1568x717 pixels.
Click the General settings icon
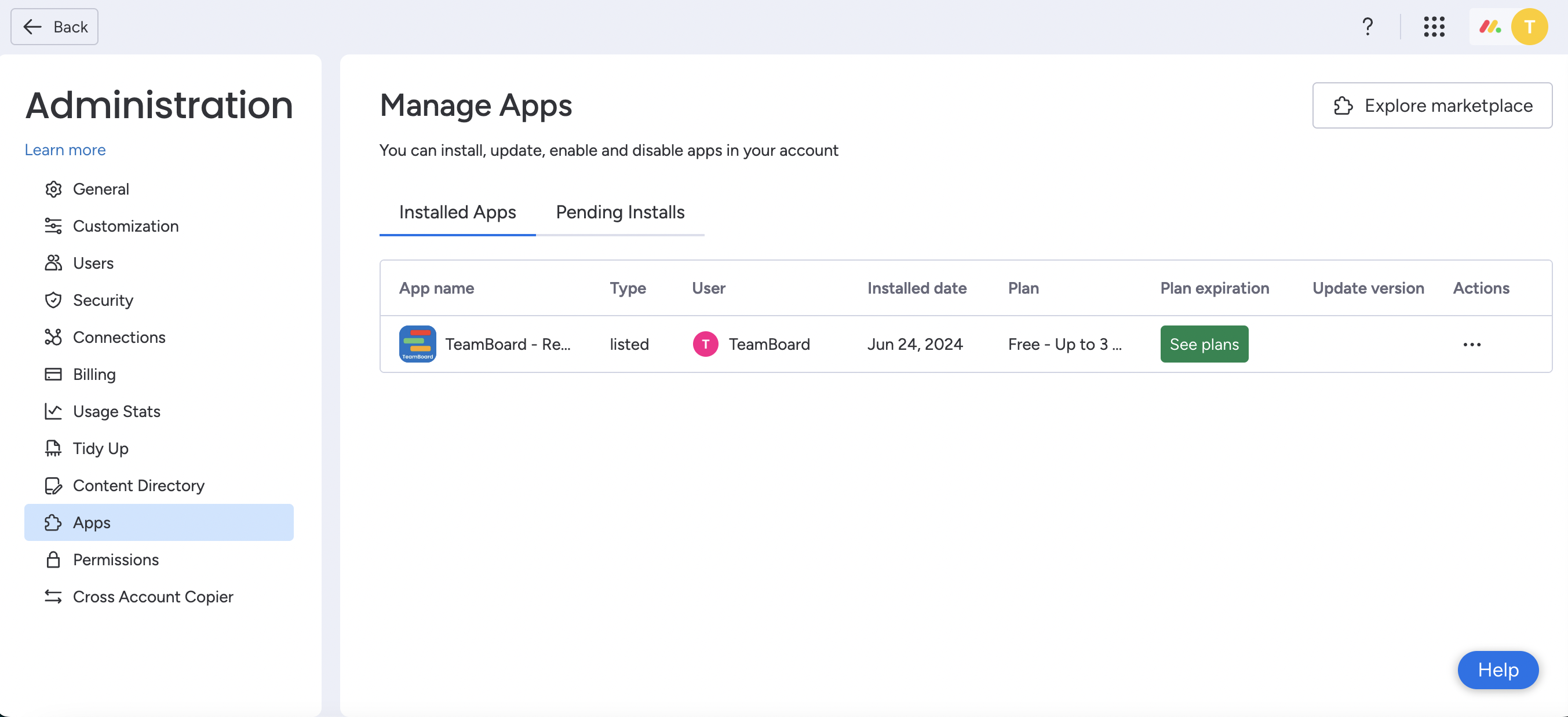coord(53,188)
